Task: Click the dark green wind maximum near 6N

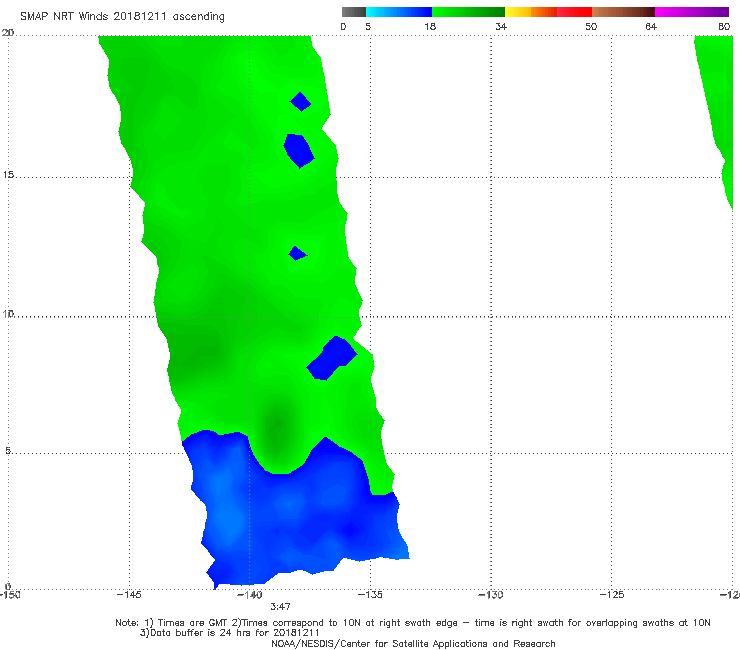Action: (x=277, y=432)
